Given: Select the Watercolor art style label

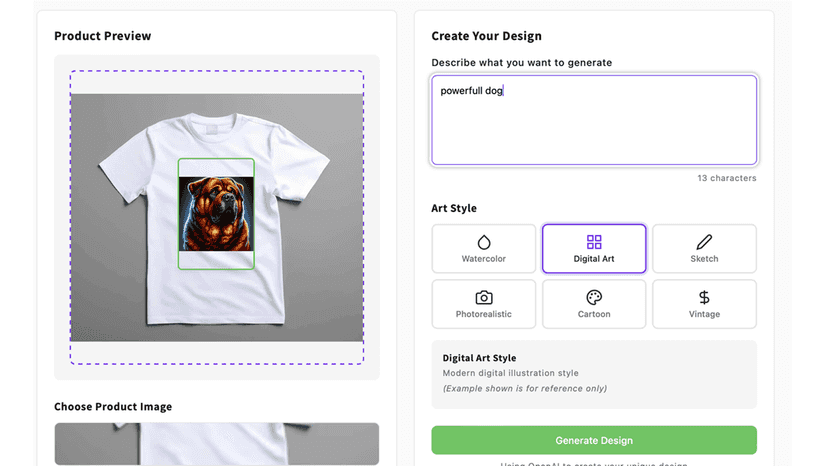Looking at the screenshot, I should point(484,259).
